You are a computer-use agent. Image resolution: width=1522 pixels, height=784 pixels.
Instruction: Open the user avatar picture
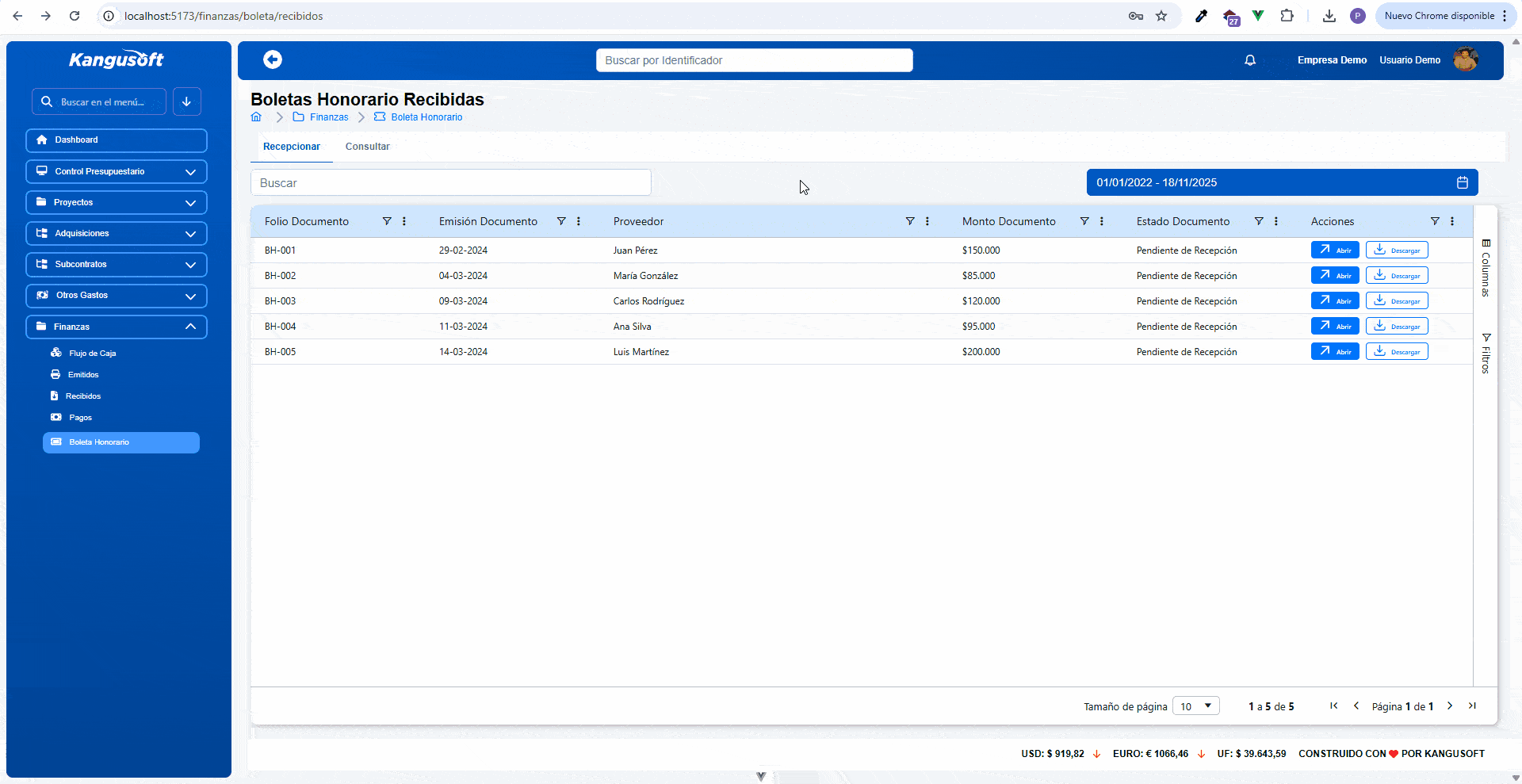click(x=1466, y=59)
